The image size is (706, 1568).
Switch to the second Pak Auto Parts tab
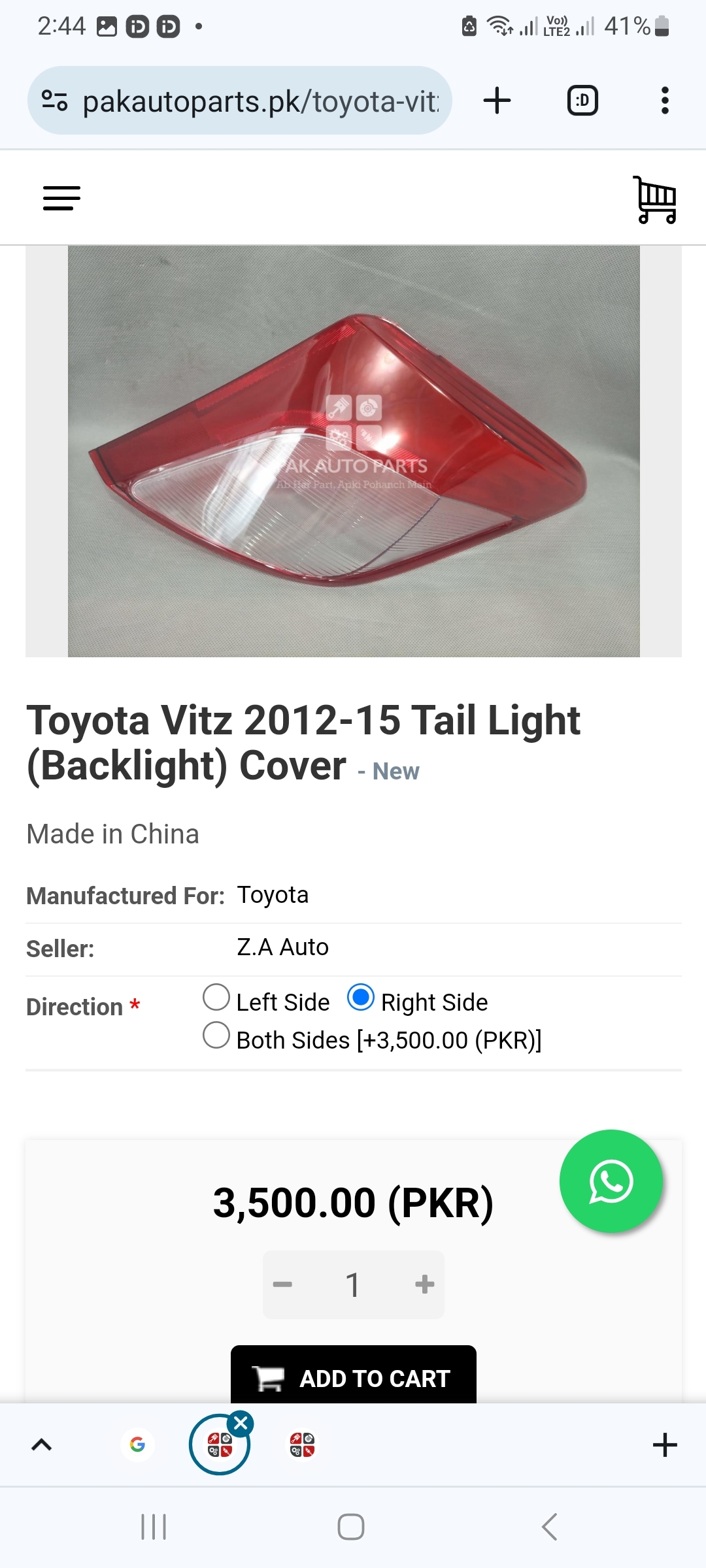[302, 1445]
